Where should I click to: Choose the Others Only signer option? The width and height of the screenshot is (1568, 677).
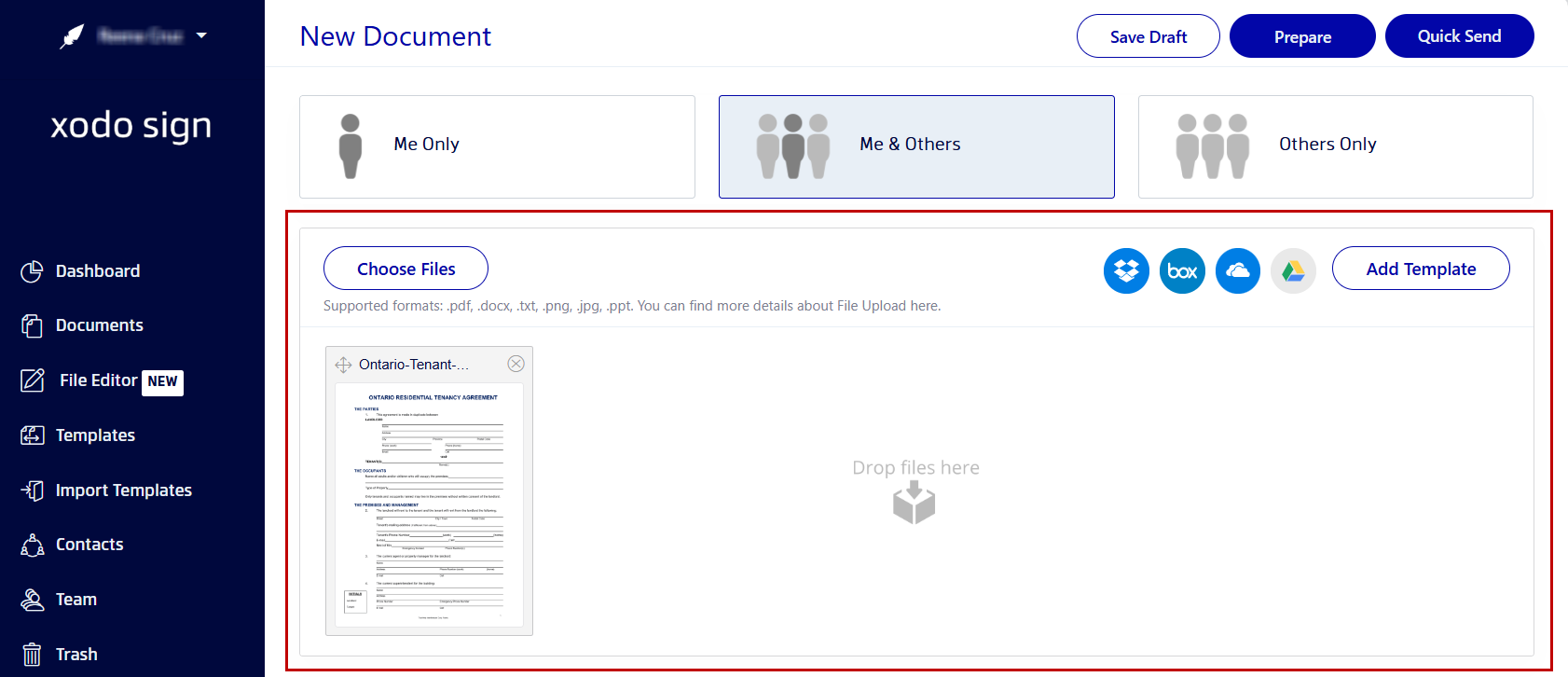(1336, 146)
